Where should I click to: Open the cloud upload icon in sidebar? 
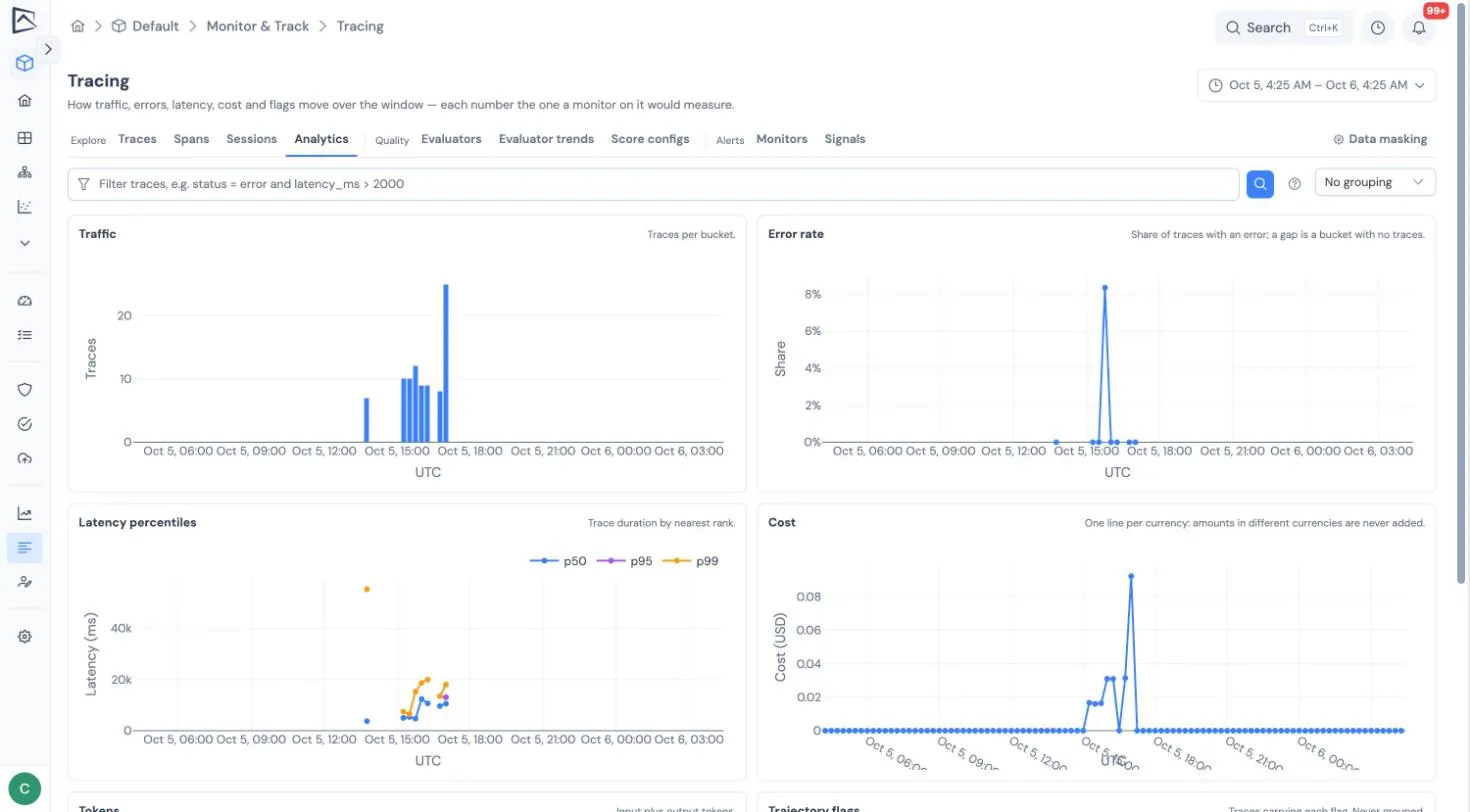[x=25, y=458]
